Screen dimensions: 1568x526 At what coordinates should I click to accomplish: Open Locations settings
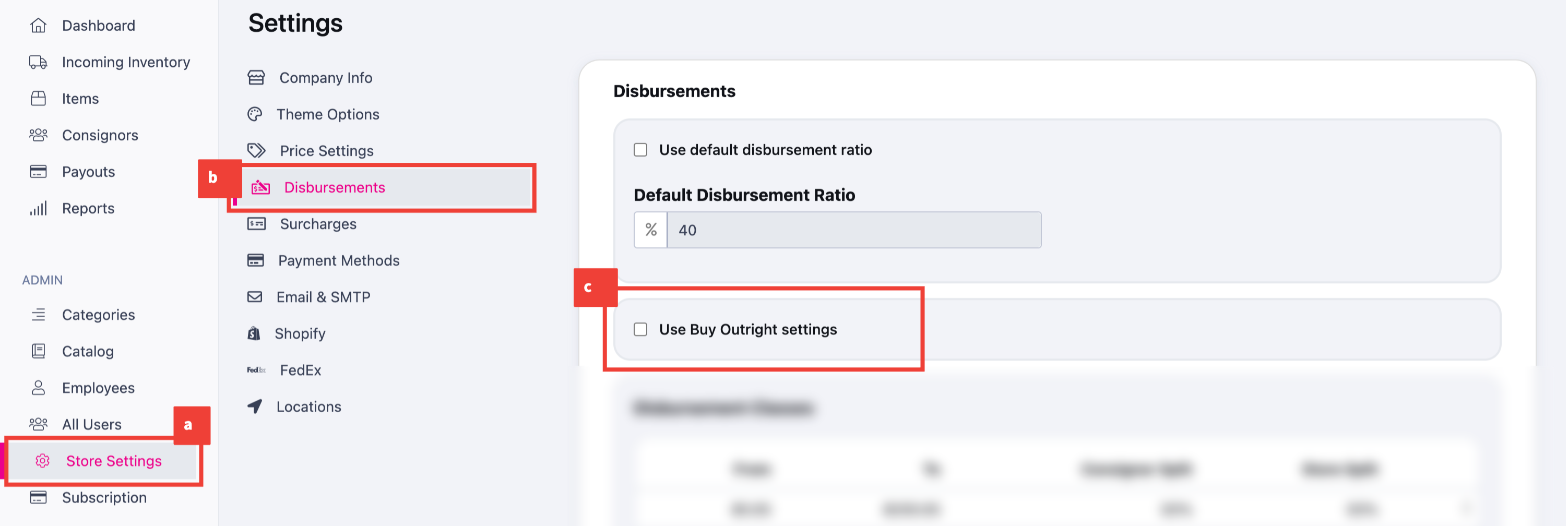pyautogui.click(x=308, y=407)
